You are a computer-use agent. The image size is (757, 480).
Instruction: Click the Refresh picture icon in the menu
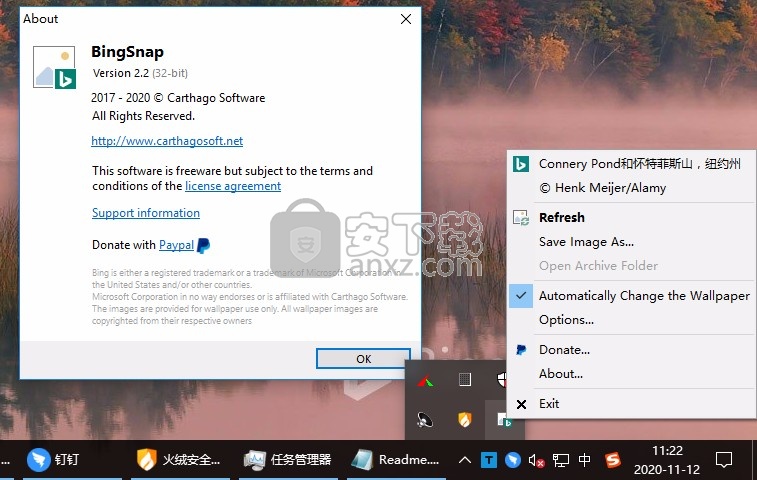520,218
